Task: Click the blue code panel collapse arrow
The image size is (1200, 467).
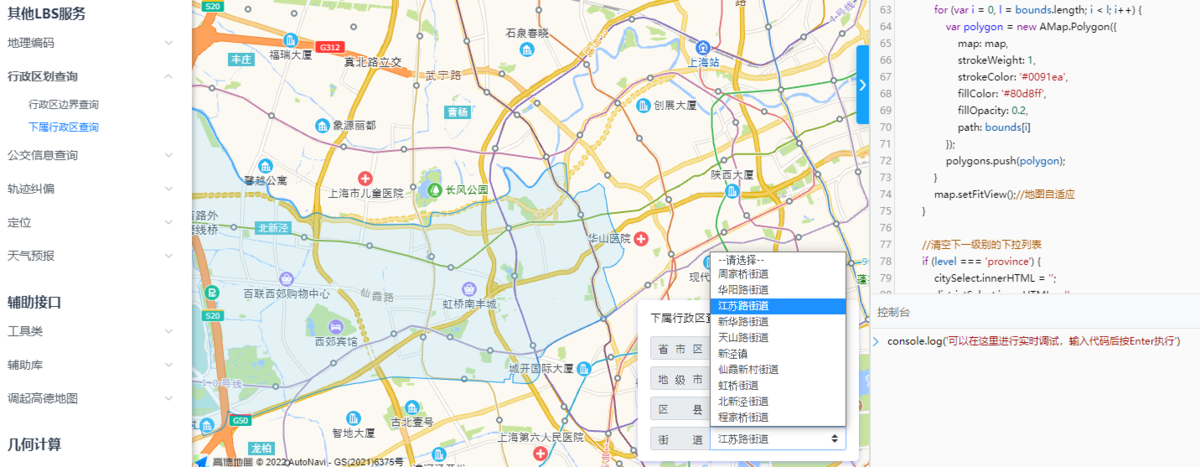Action: [863, 85]
